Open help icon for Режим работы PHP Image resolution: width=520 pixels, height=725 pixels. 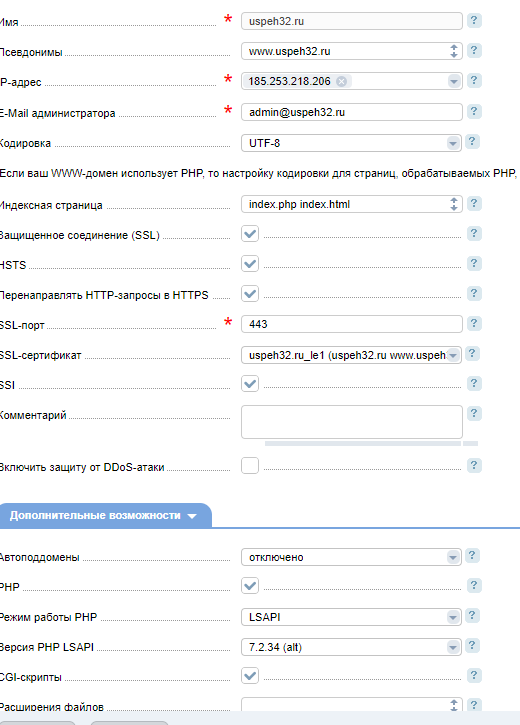point(472,615)
